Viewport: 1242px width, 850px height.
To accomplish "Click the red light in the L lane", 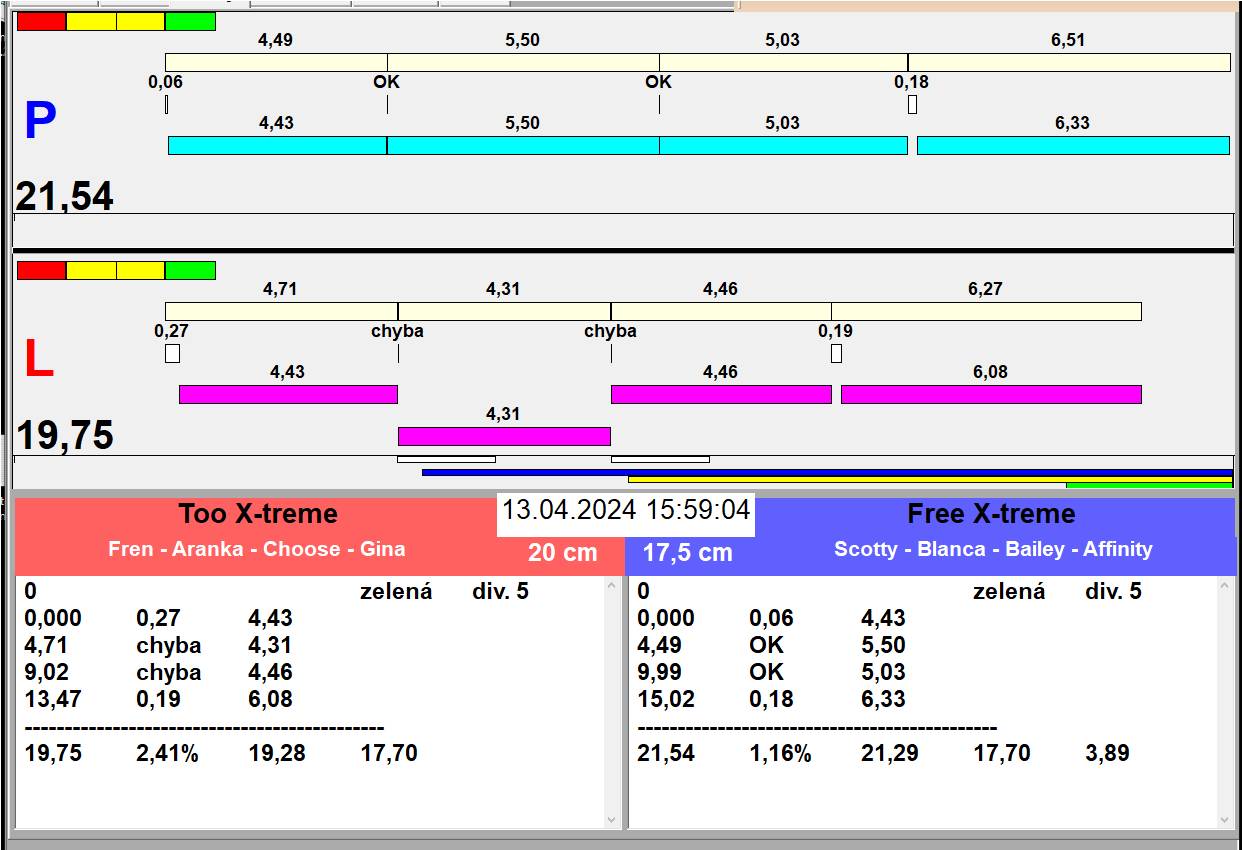I will [41, 270].
